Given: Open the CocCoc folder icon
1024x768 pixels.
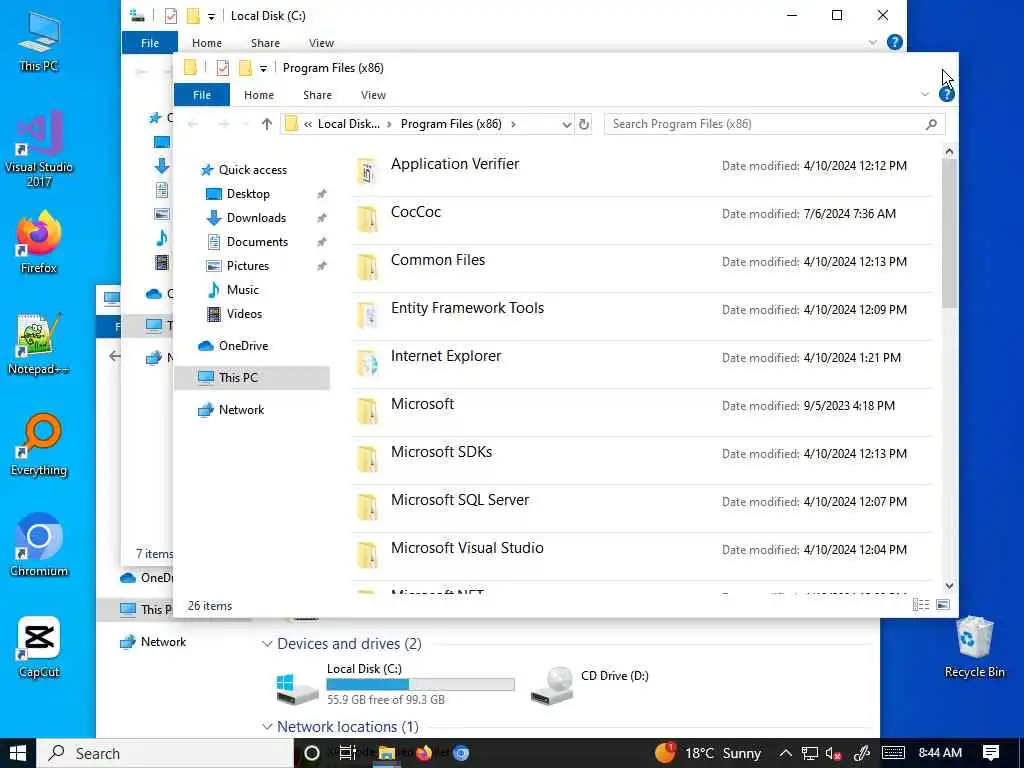Looking at the screenshot, I should pos(367,219).
